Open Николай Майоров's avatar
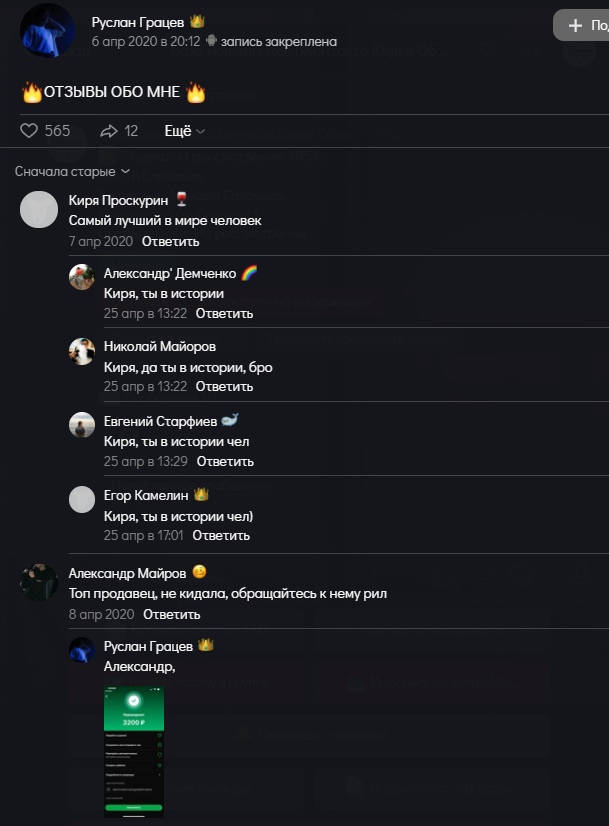This screenshot has height=826, width=609. pos(82,351)
